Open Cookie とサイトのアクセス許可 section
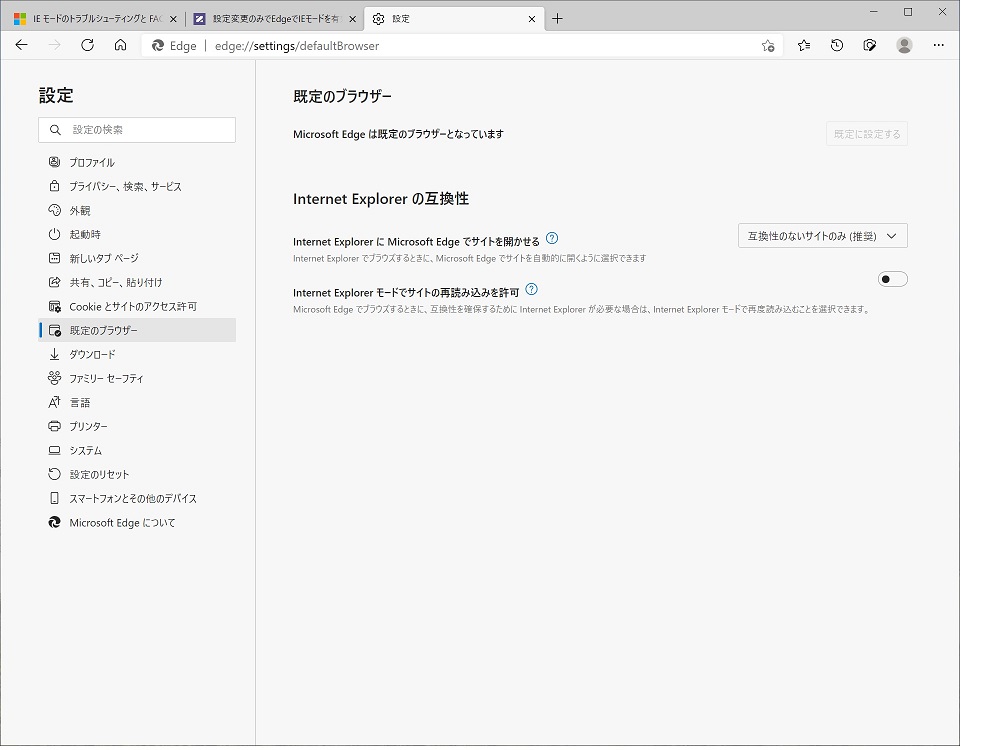1000x750 pixels. pos(137,306)
